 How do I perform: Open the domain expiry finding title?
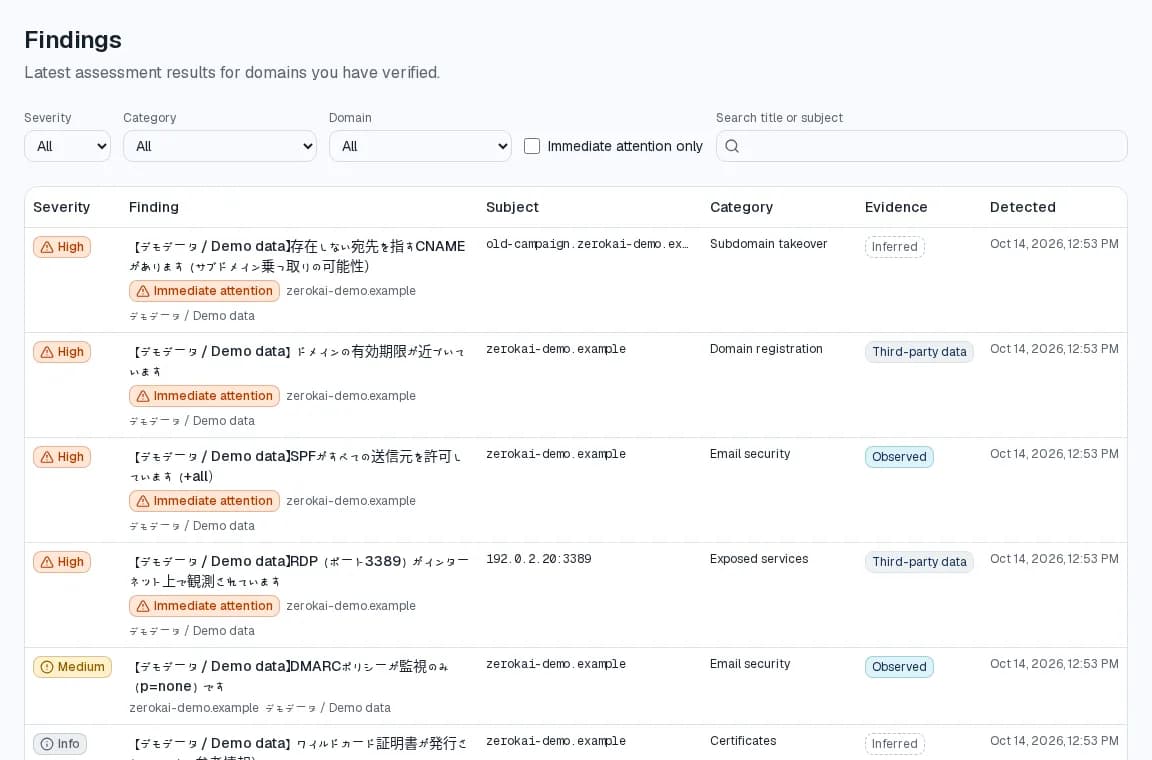pyautogui.click(x=298, y=361)
